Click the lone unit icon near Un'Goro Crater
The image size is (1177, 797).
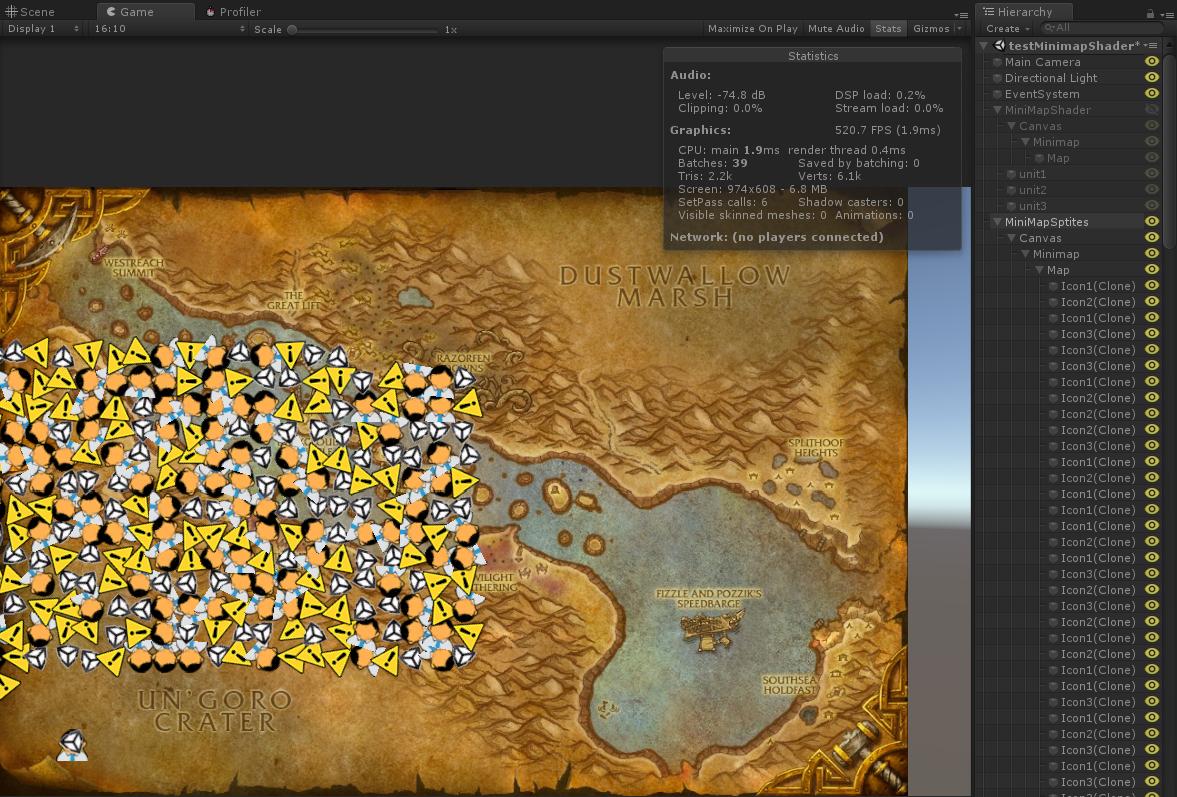(x=72, y=744)
